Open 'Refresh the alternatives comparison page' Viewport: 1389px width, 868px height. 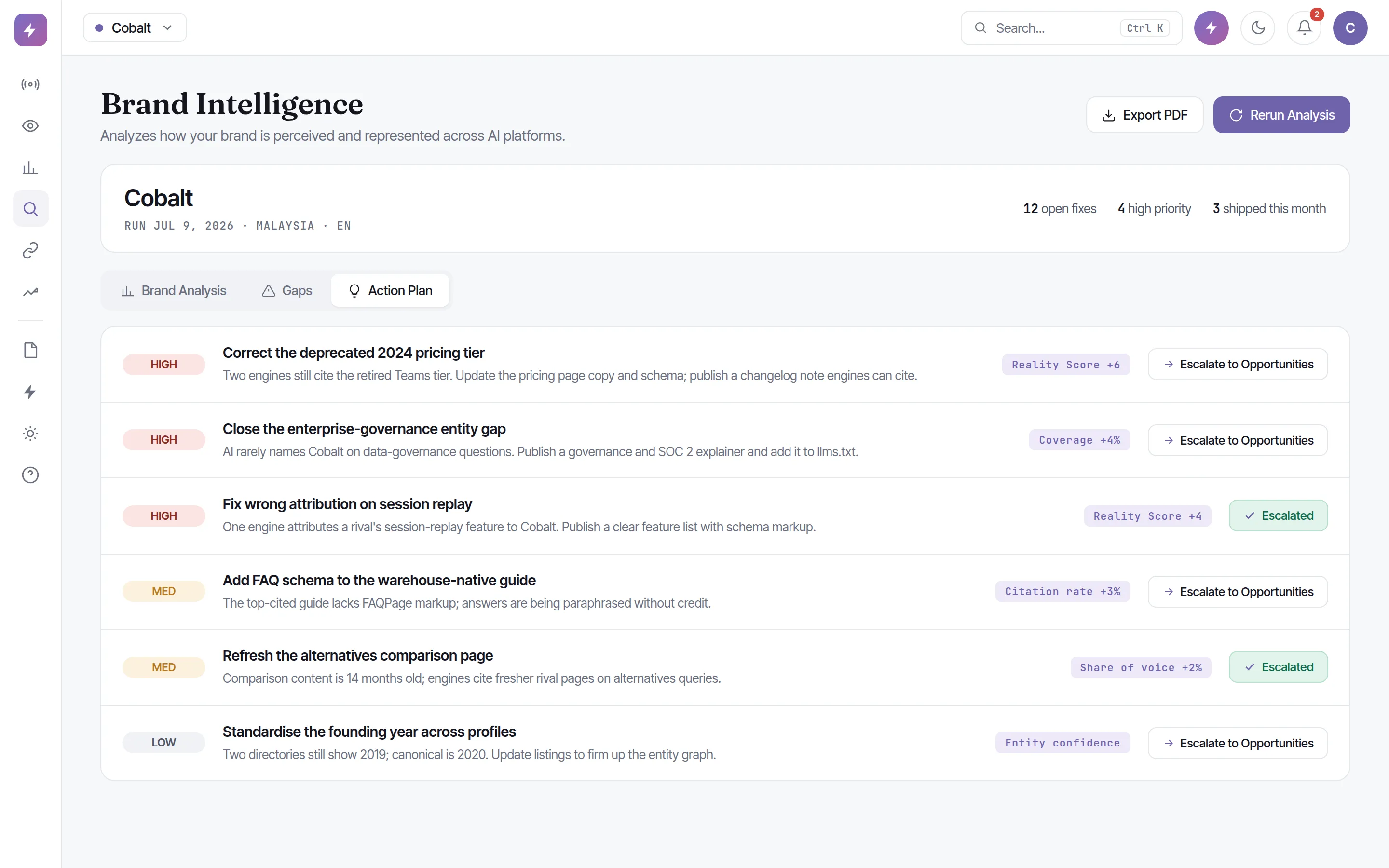pos(357,656)
